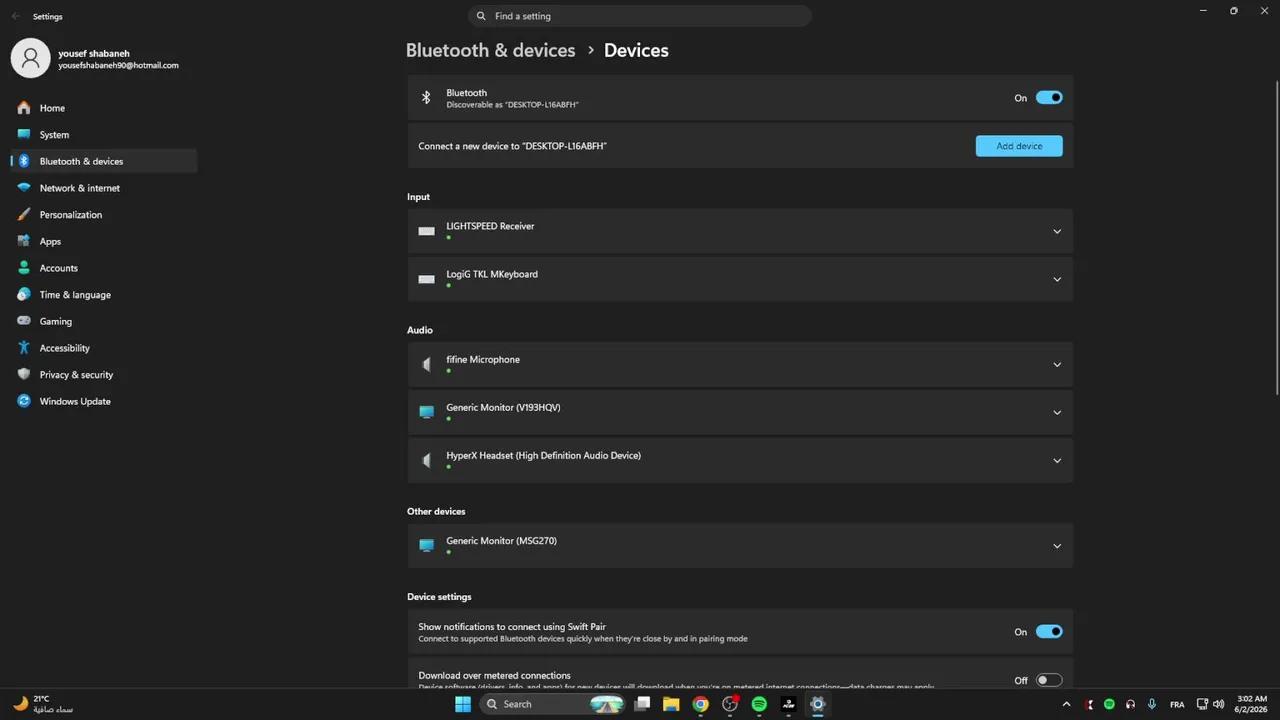Open Personalization settings
Screen dimensions: 1280x720
click(x=103, y=215)
